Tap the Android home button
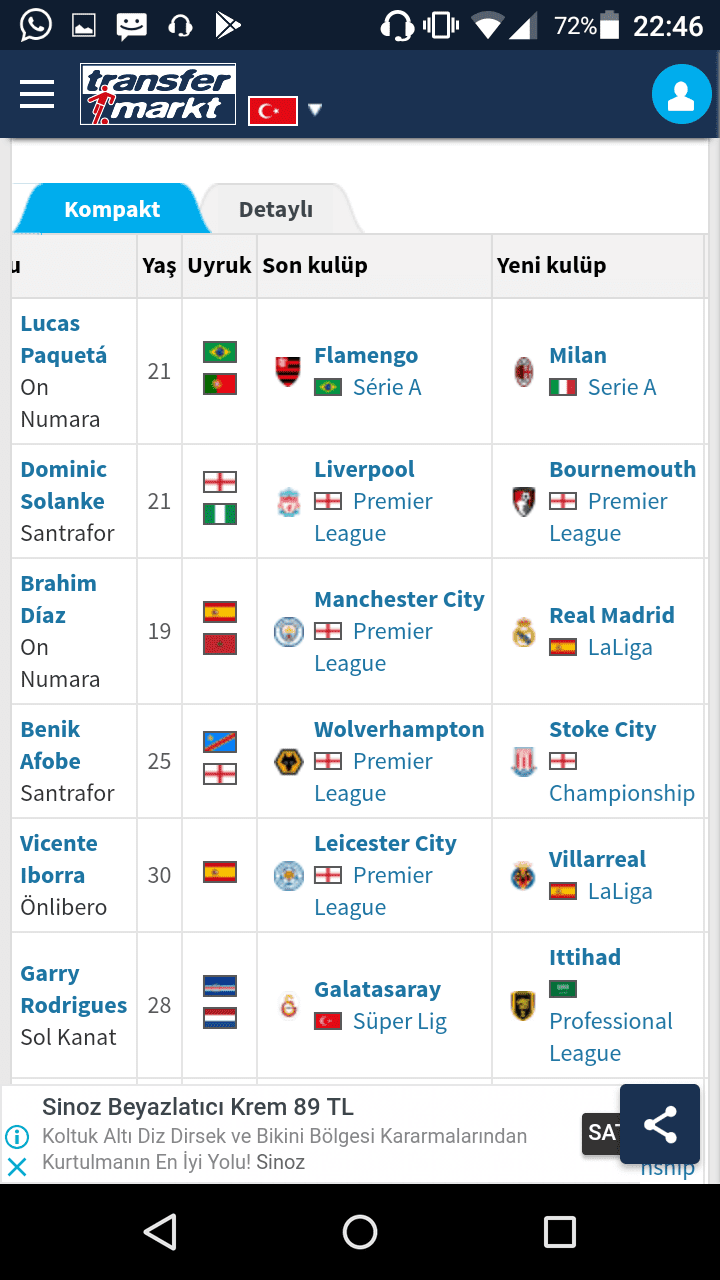Viewport: 720px width, 1280px height. tap(360, 1232)
